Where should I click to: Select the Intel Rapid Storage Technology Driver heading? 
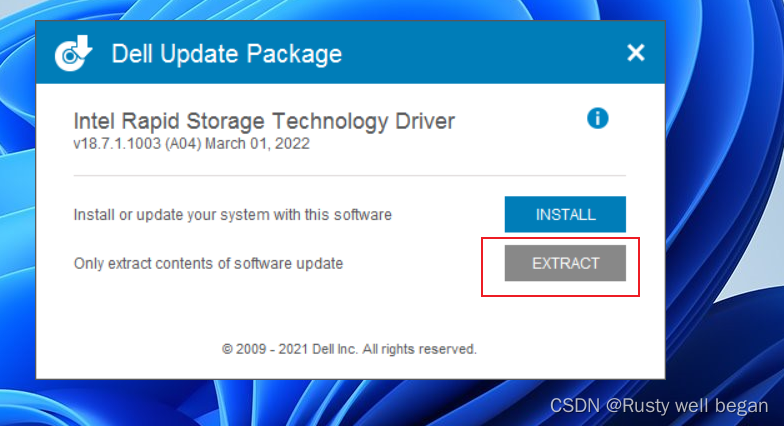pos(264,121)
